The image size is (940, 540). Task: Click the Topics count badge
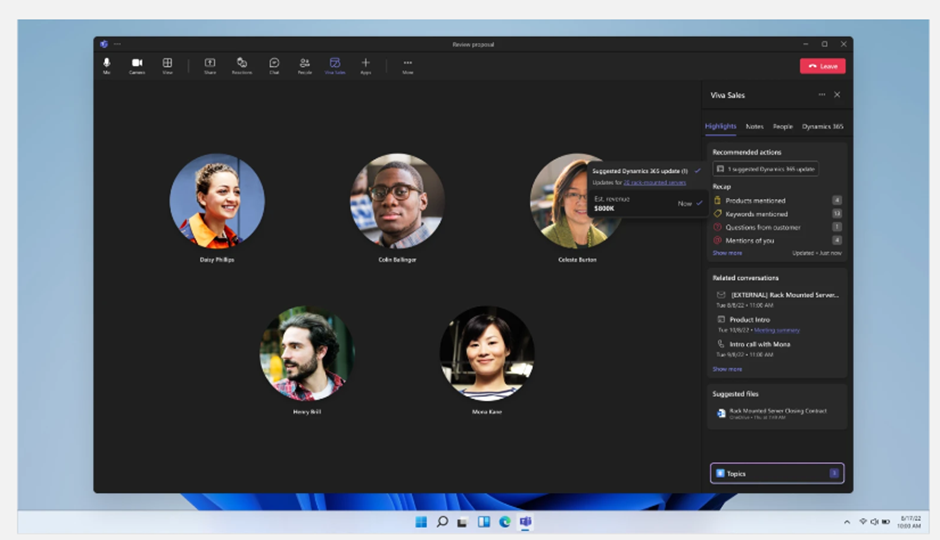[834, 473]
